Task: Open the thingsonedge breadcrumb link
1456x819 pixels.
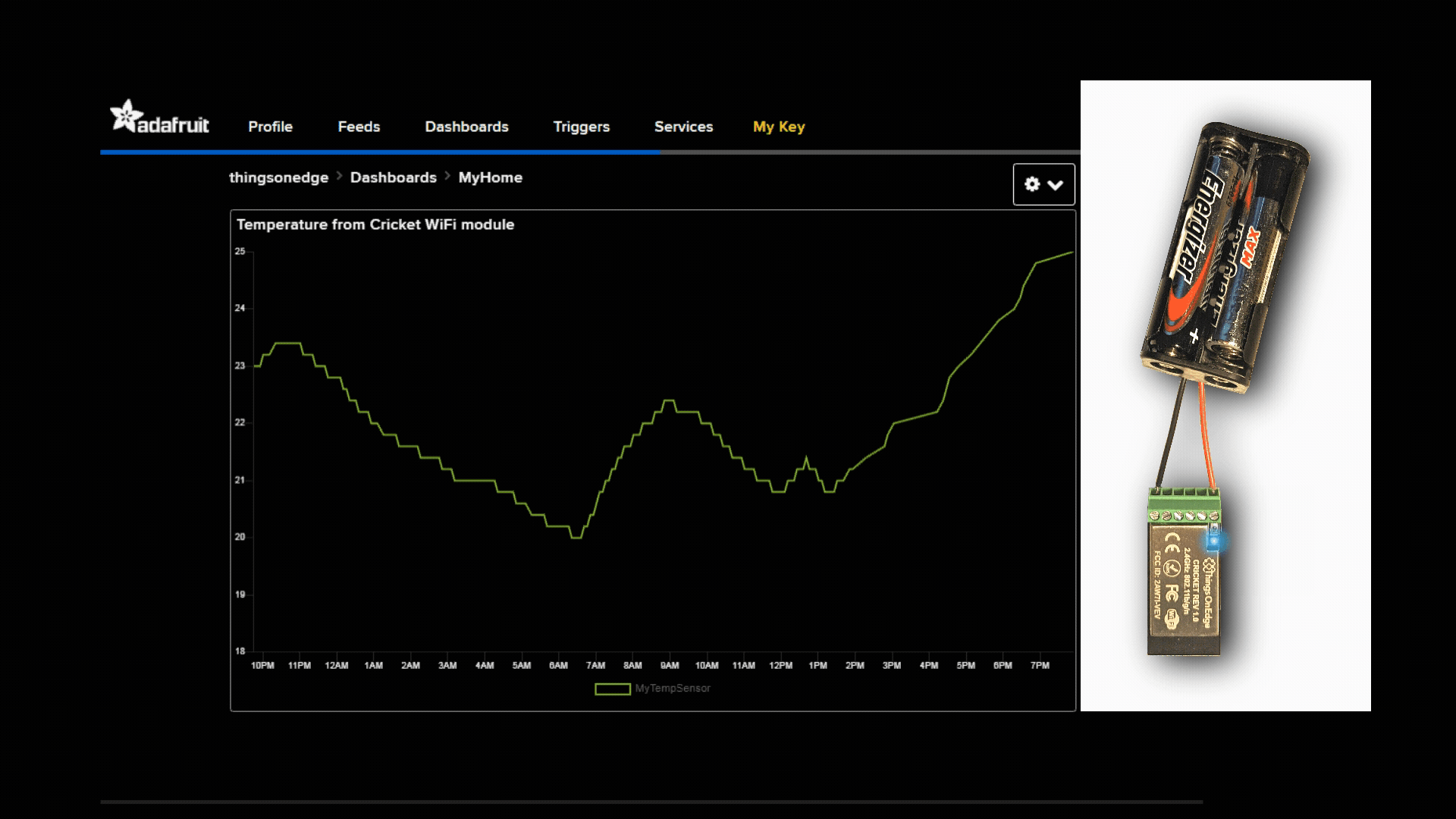Action: 279,177
